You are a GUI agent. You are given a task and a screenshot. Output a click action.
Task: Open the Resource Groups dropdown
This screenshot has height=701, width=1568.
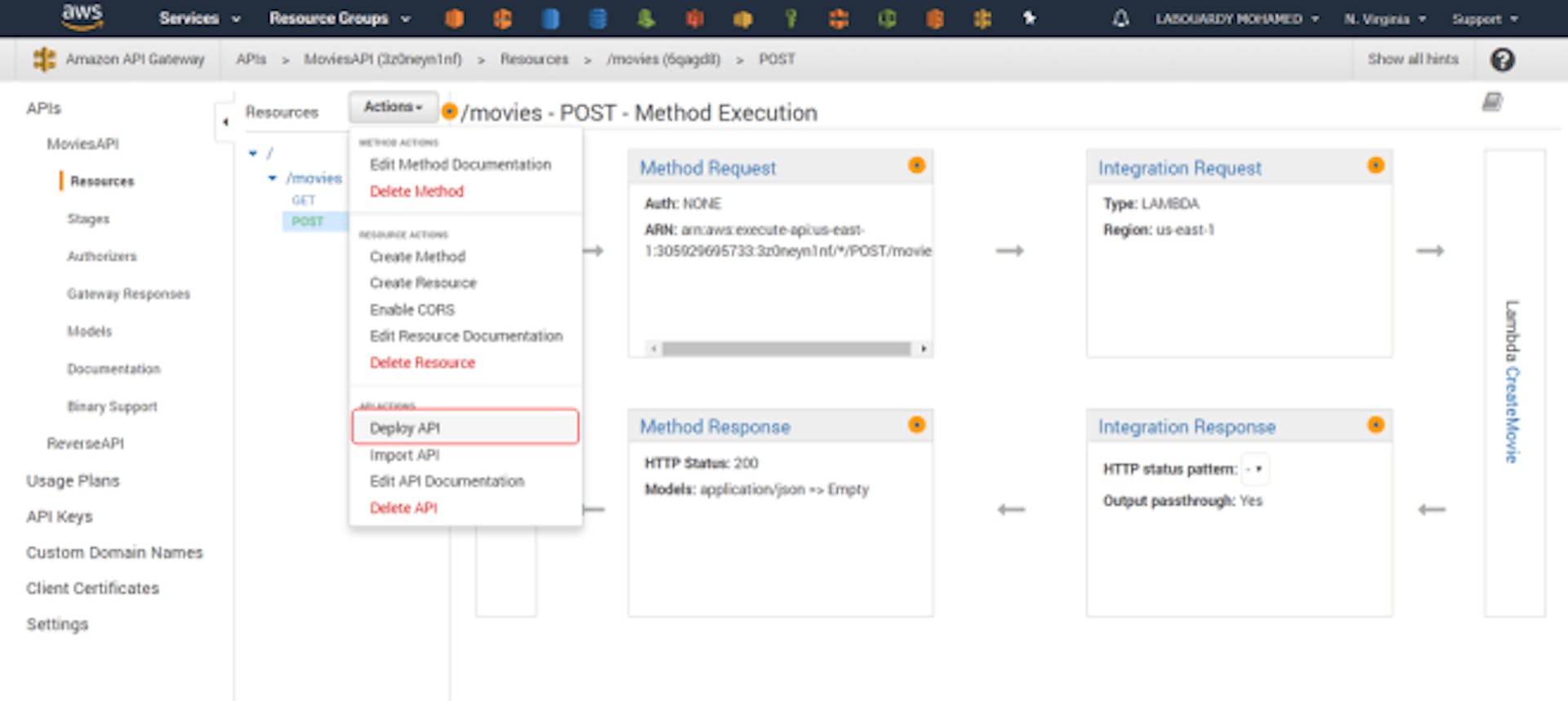(x=340, y=18)
